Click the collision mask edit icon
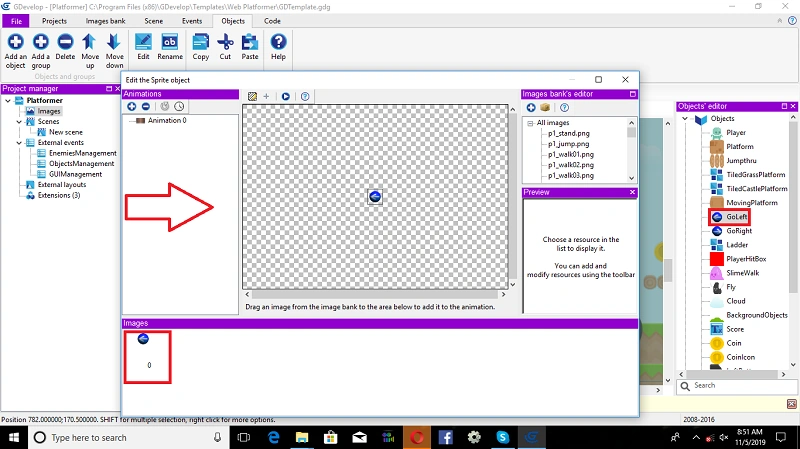 coord(252,96)
